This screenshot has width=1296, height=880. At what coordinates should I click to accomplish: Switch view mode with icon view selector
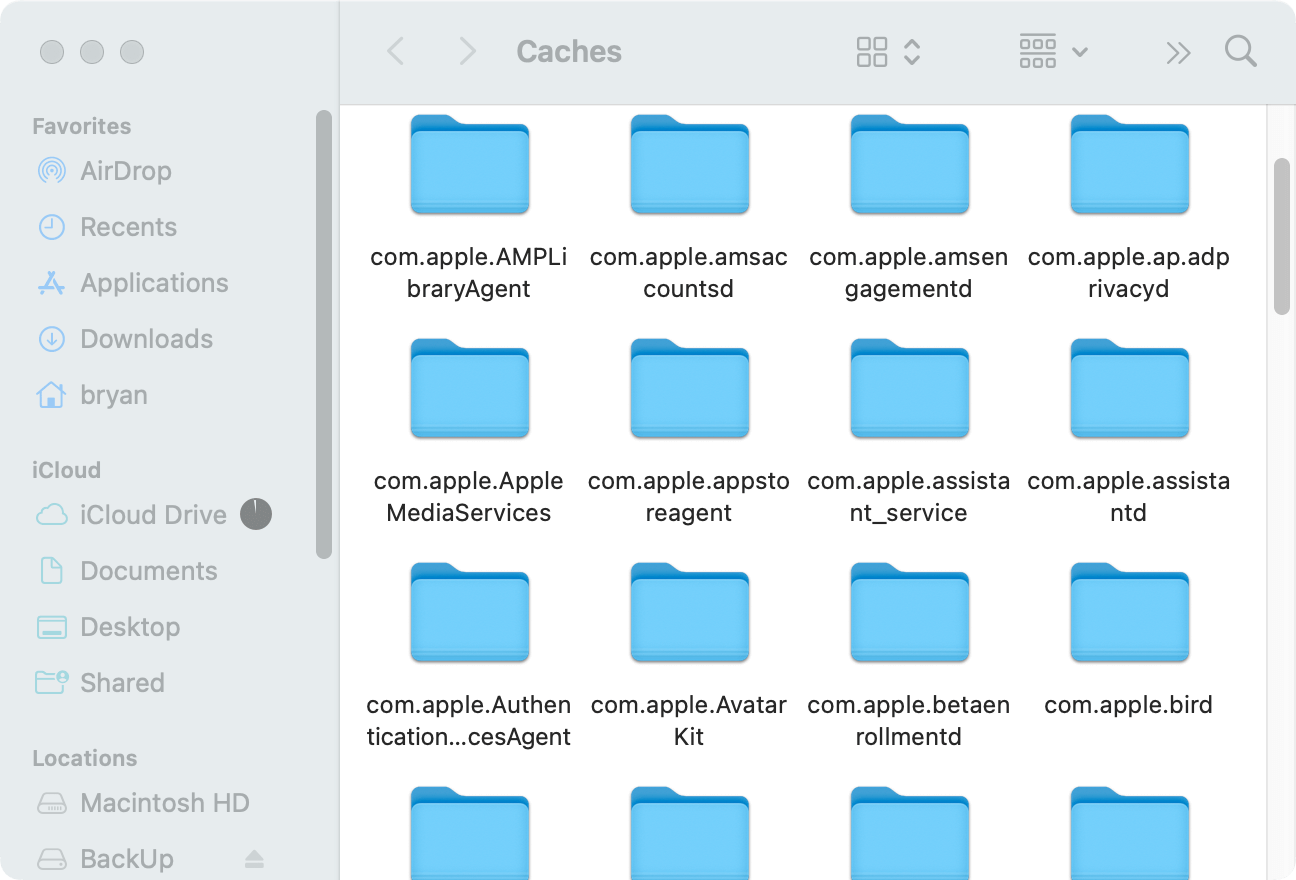pyautogui.click(x=887, y=52)
